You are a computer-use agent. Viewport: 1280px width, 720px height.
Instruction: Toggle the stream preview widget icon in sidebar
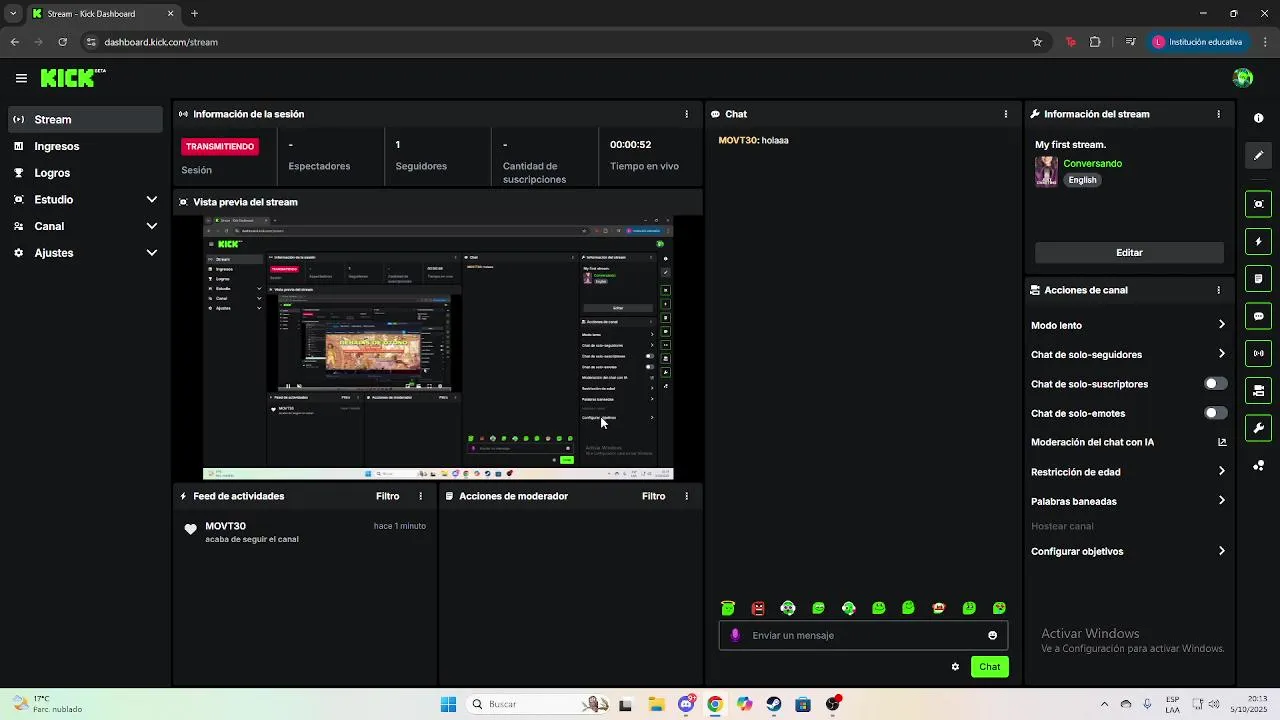click(1258, 204)
